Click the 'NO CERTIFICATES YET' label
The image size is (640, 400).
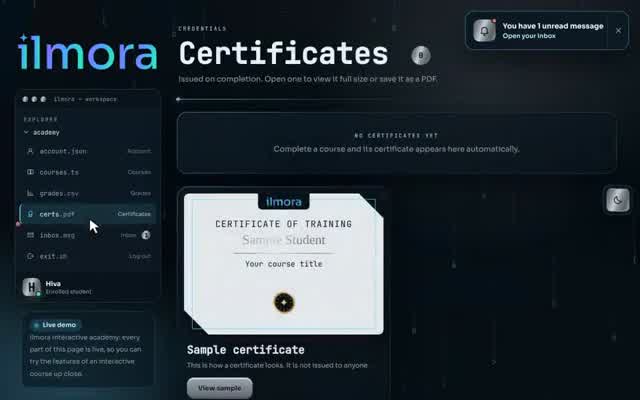coord(396,136)
